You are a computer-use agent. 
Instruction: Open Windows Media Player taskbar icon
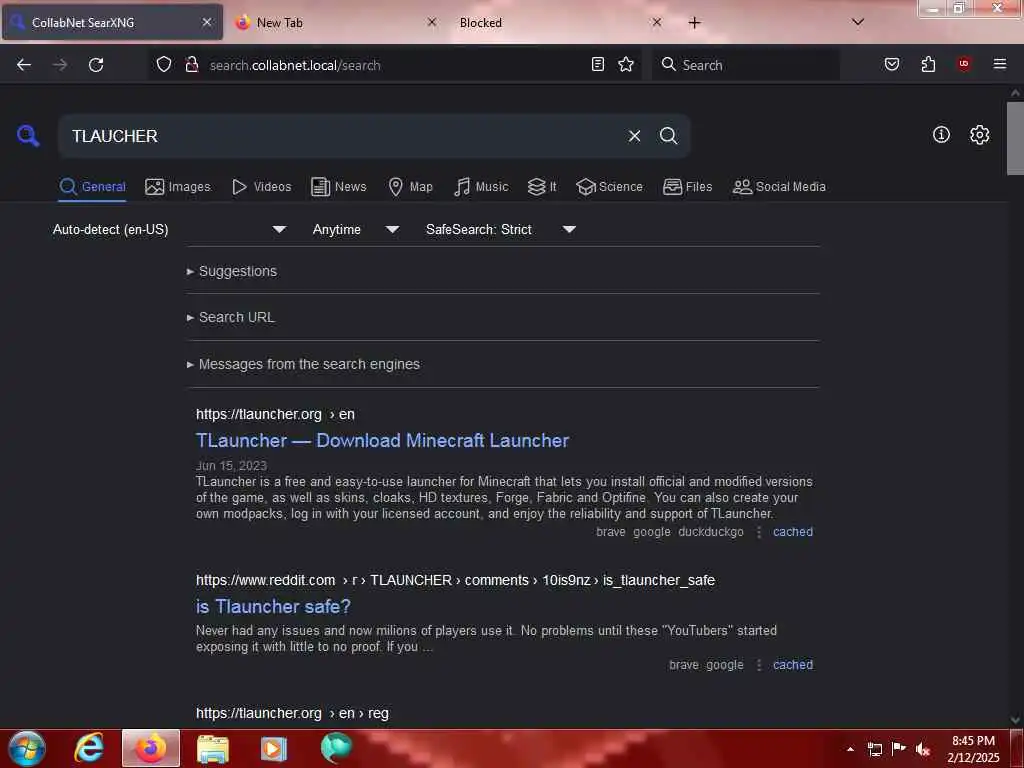pyautogui.click(x=274, y=749)
